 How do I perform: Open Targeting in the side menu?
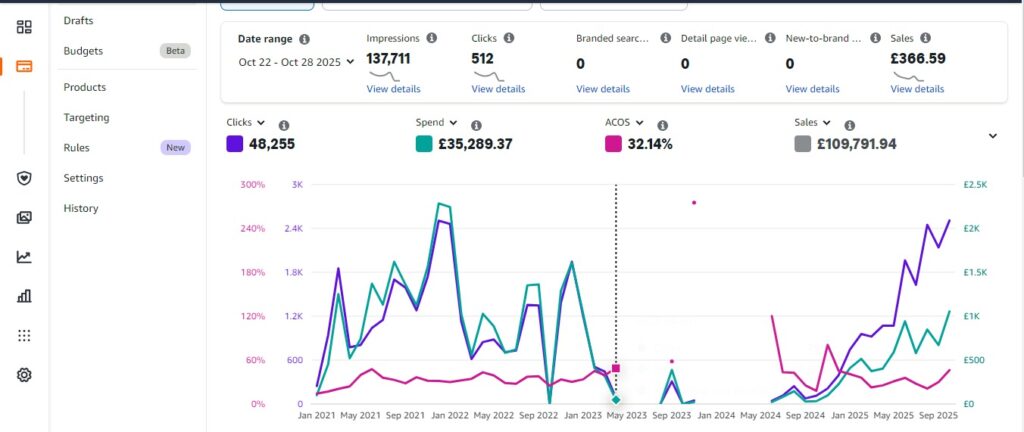[x=86, y=117]
